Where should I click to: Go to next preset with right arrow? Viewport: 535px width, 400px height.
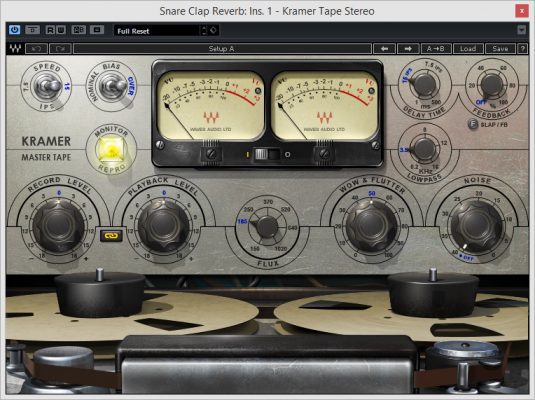pyautogui.click(x=408, y=48)
